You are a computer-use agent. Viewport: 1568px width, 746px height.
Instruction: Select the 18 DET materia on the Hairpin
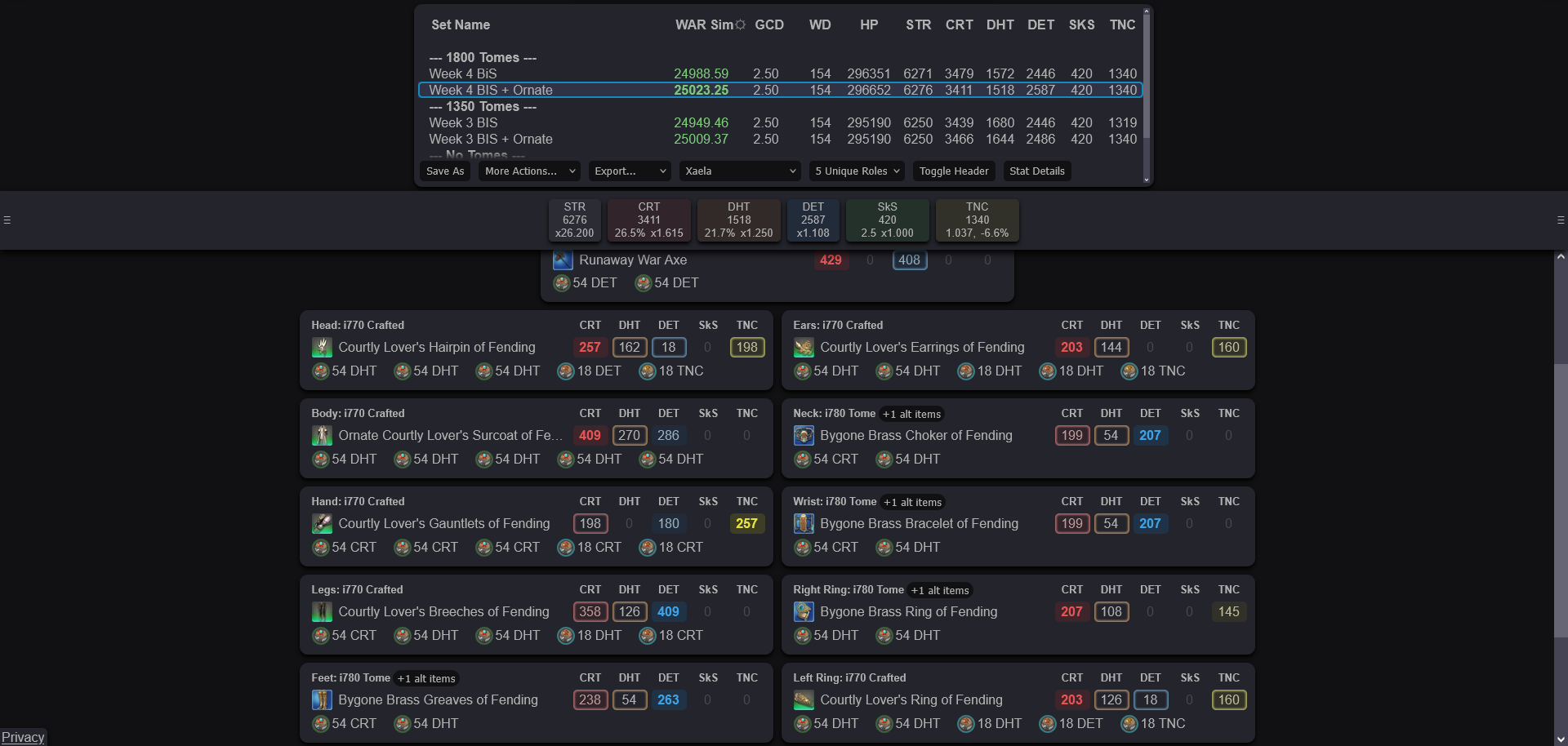pos(590,371)
